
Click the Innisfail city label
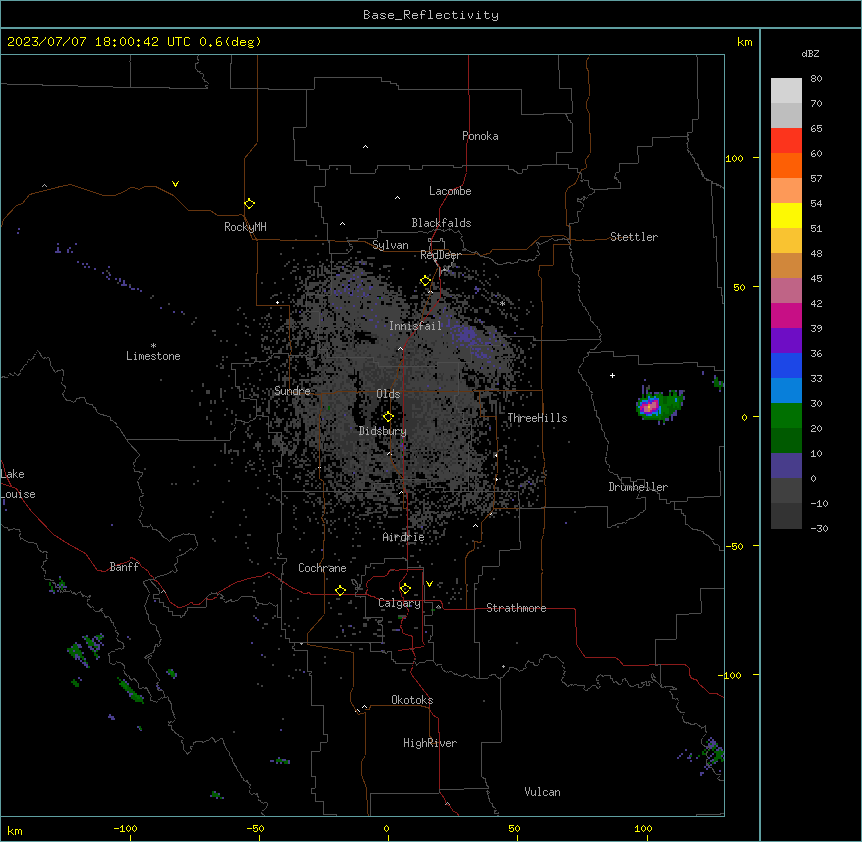[415, 326]
